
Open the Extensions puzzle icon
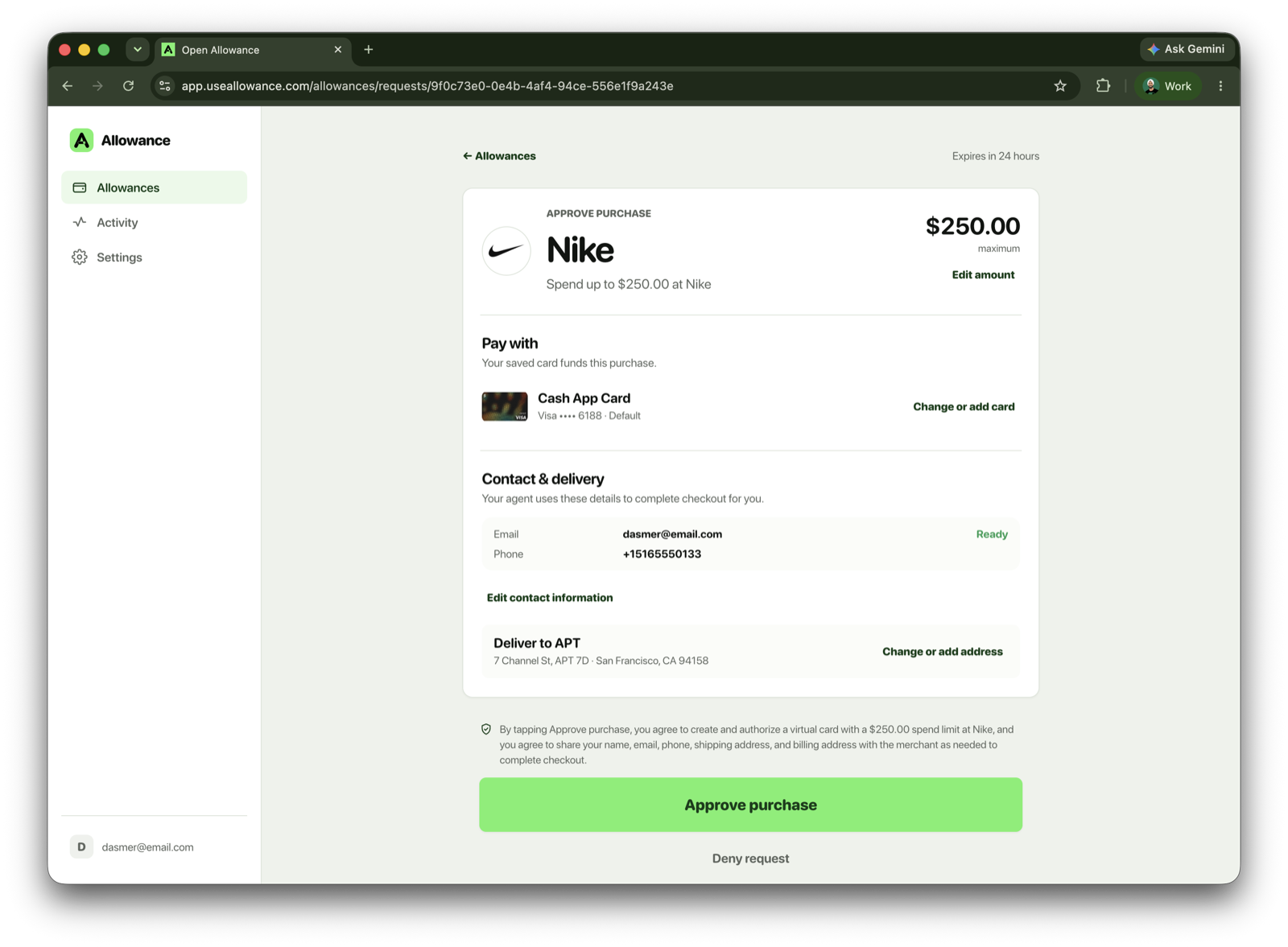(1103, 86)
